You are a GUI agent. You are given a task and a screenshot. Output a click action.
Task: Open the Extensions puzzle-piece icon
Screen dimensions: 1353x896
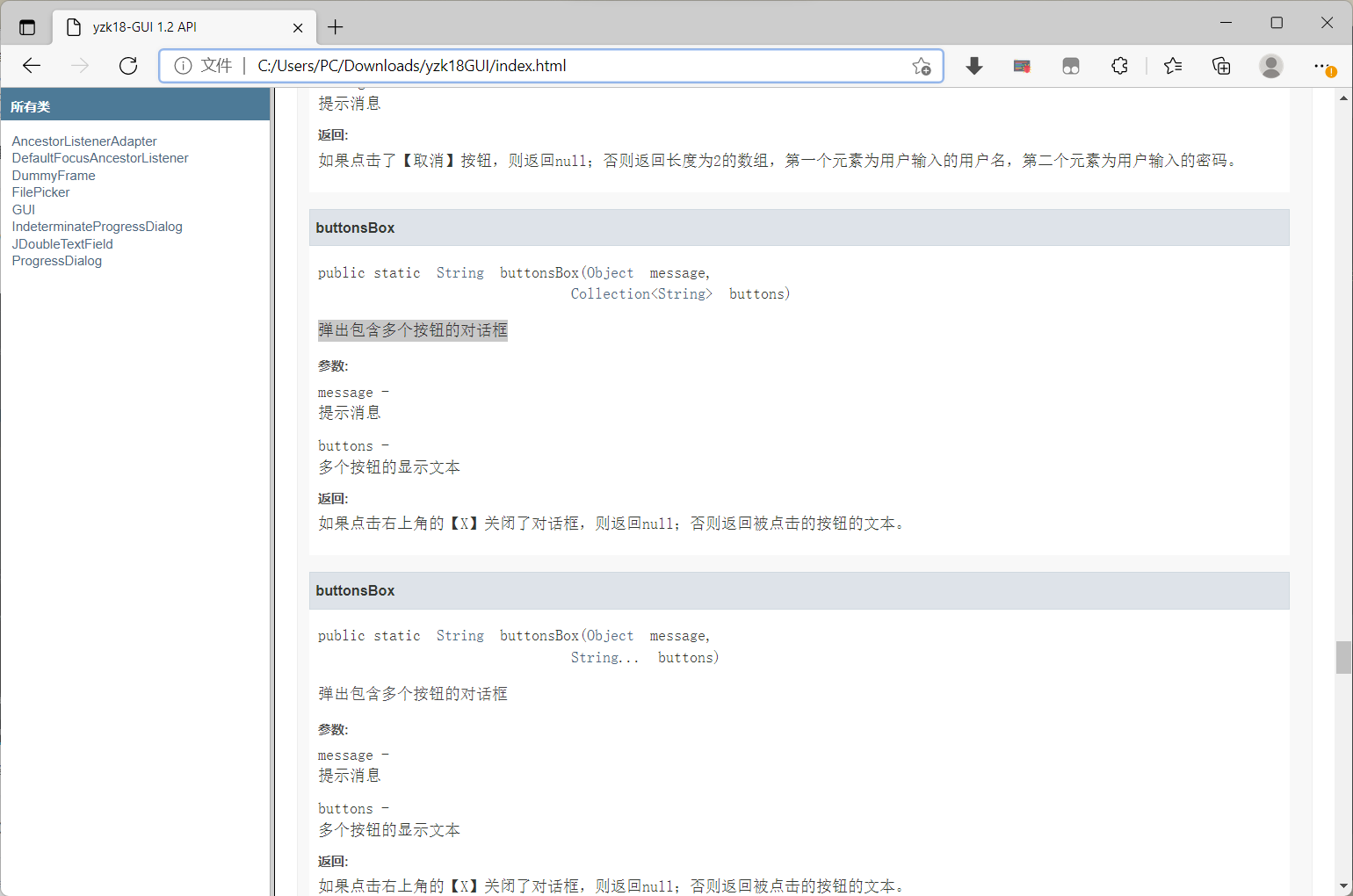tap(1119, 65)
